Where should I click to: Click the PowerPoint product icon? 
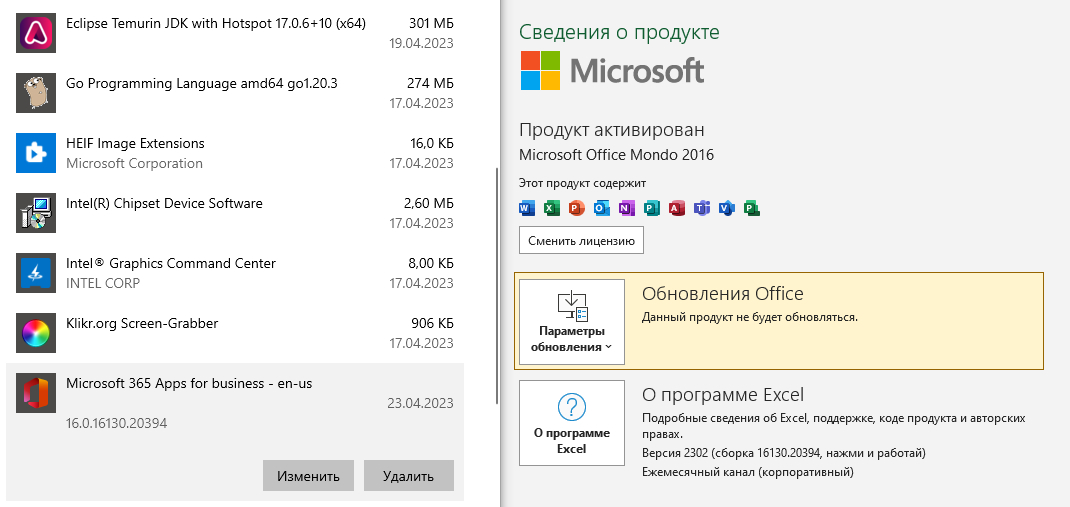pos(577,208)
